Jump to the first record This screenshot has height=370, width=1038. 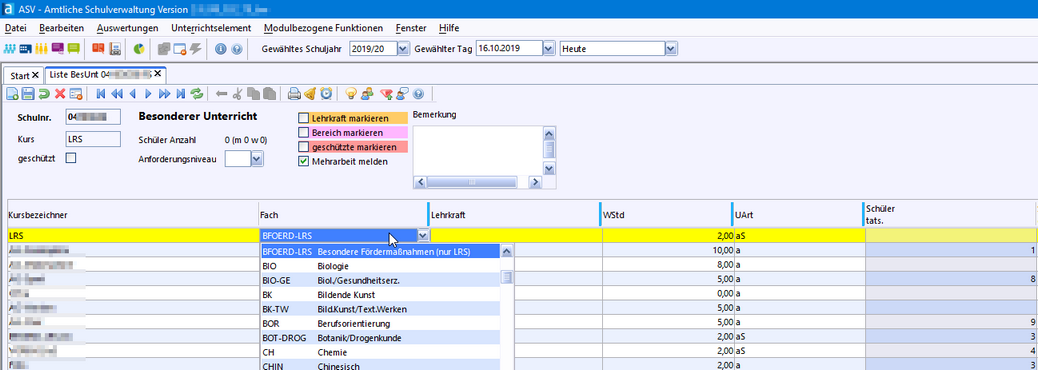point(101,94)
